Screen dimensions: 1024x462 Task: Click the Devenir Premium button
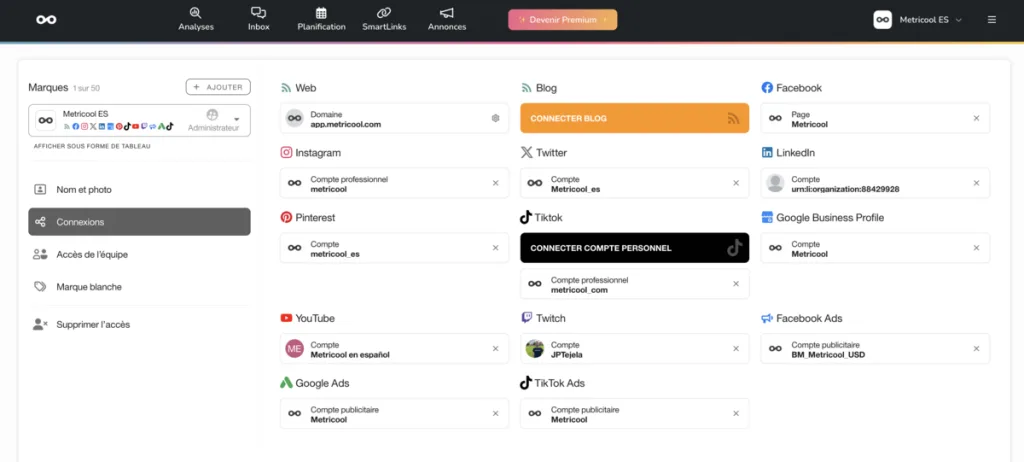pos(562,20)
